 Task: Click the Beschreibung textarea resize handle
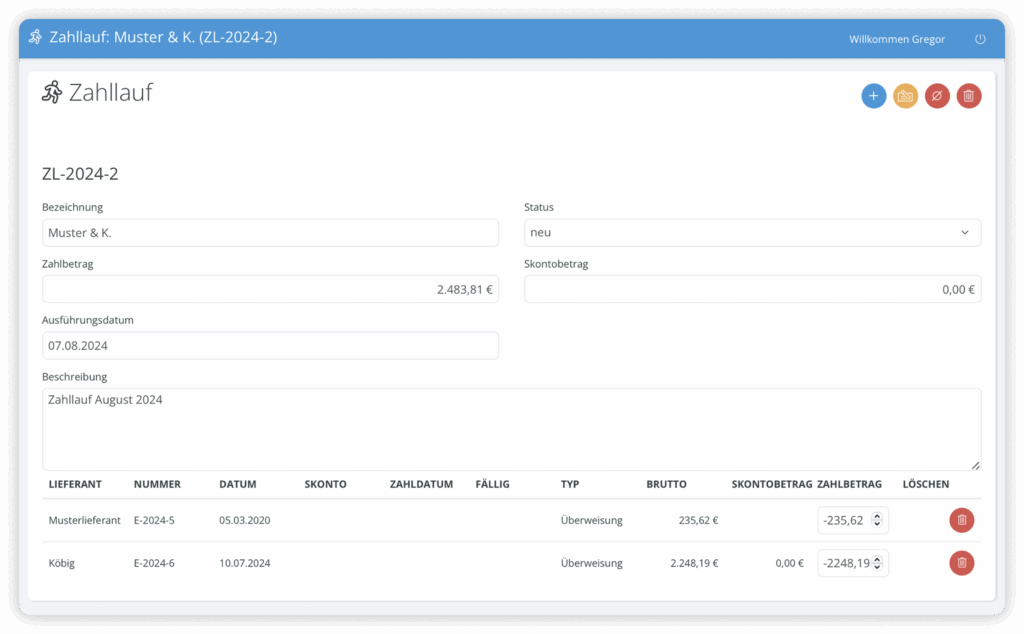coord(975,465)
